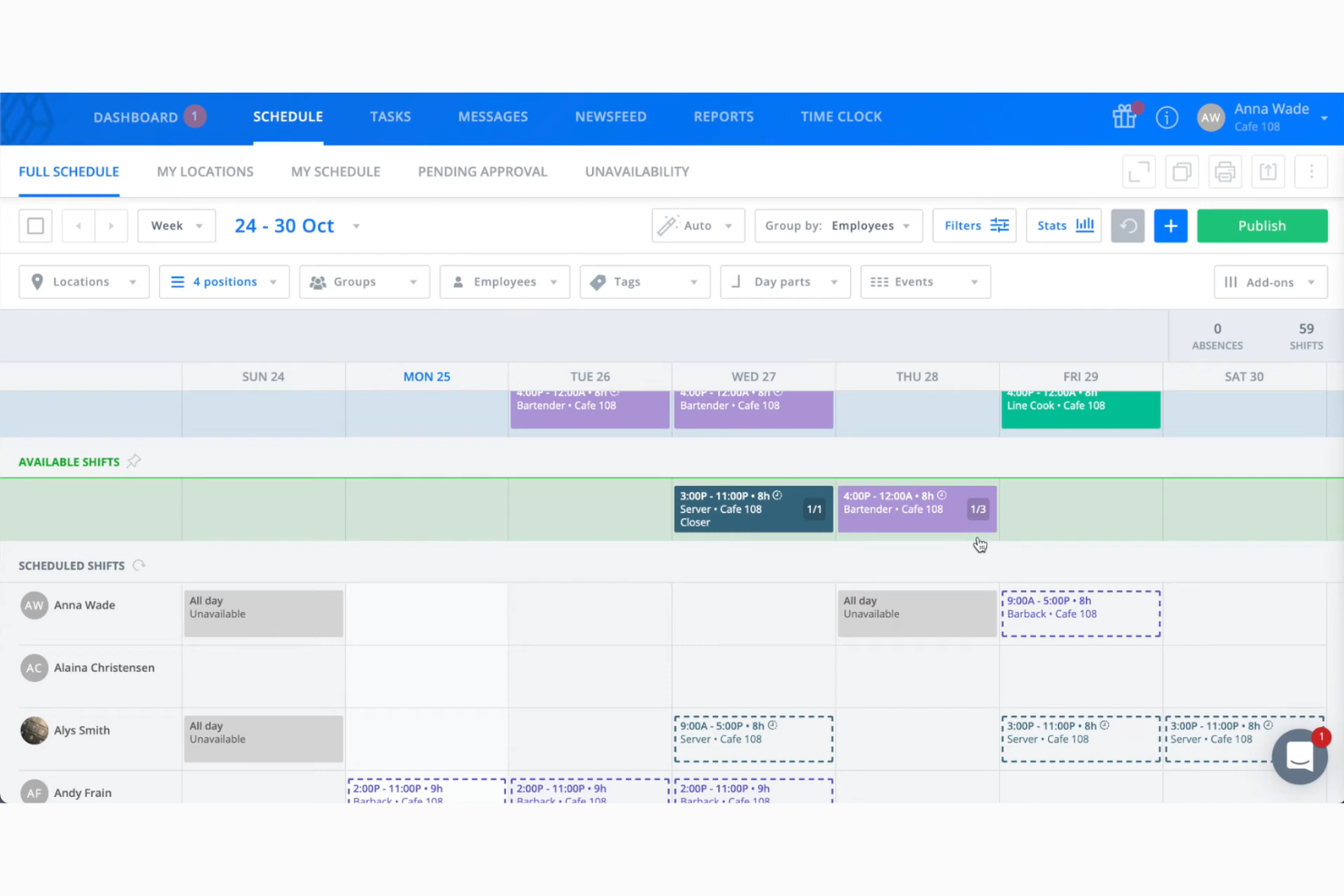Viewport: 1344px width, 896px height.
Task: Click the 24 - 30 Oct date text
Action: click(x=284, y=226)
